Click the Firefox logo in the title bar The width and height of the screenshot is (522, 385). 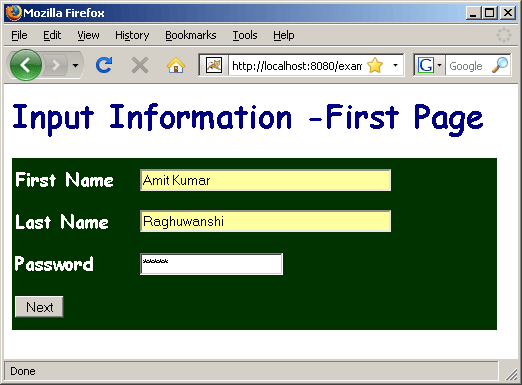(14, 13)
